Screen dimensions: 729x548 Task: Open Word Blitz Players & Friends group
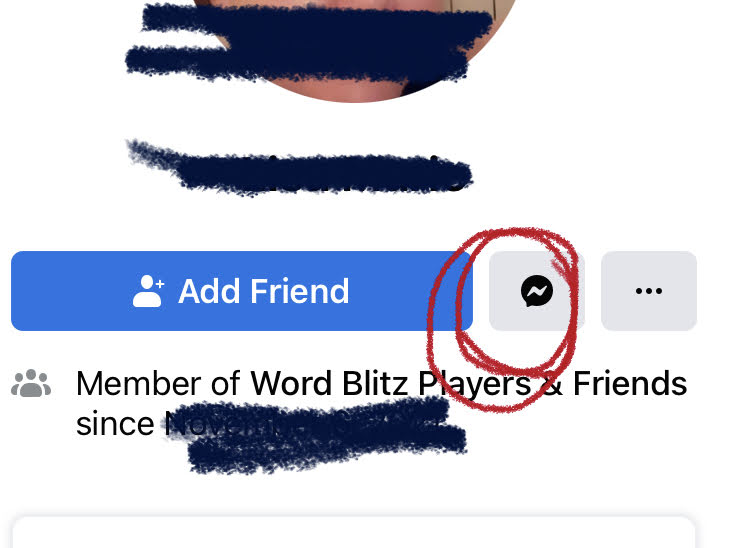coord(469,384)
